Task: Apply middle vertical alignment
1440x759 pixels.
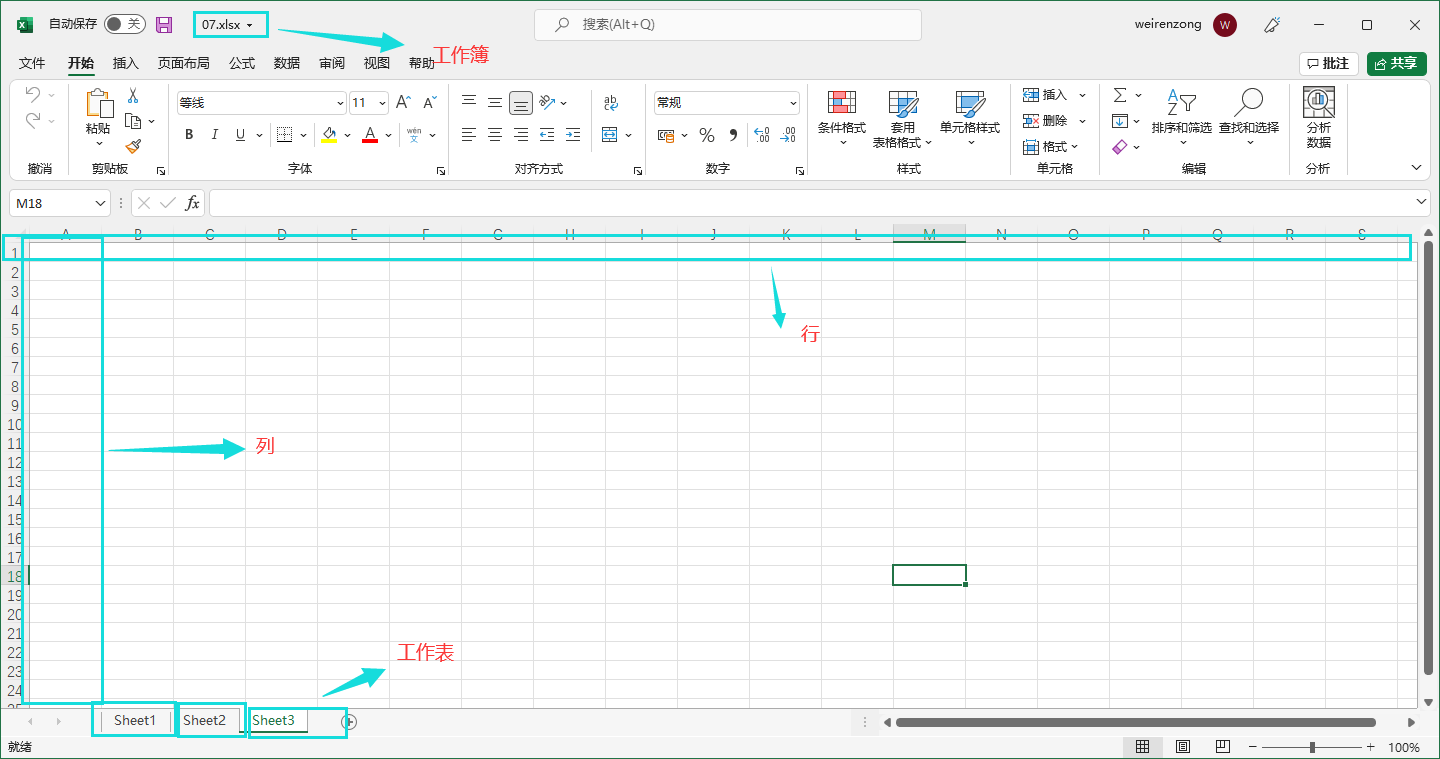Action: pyautogui.click(x=494, y=102)
